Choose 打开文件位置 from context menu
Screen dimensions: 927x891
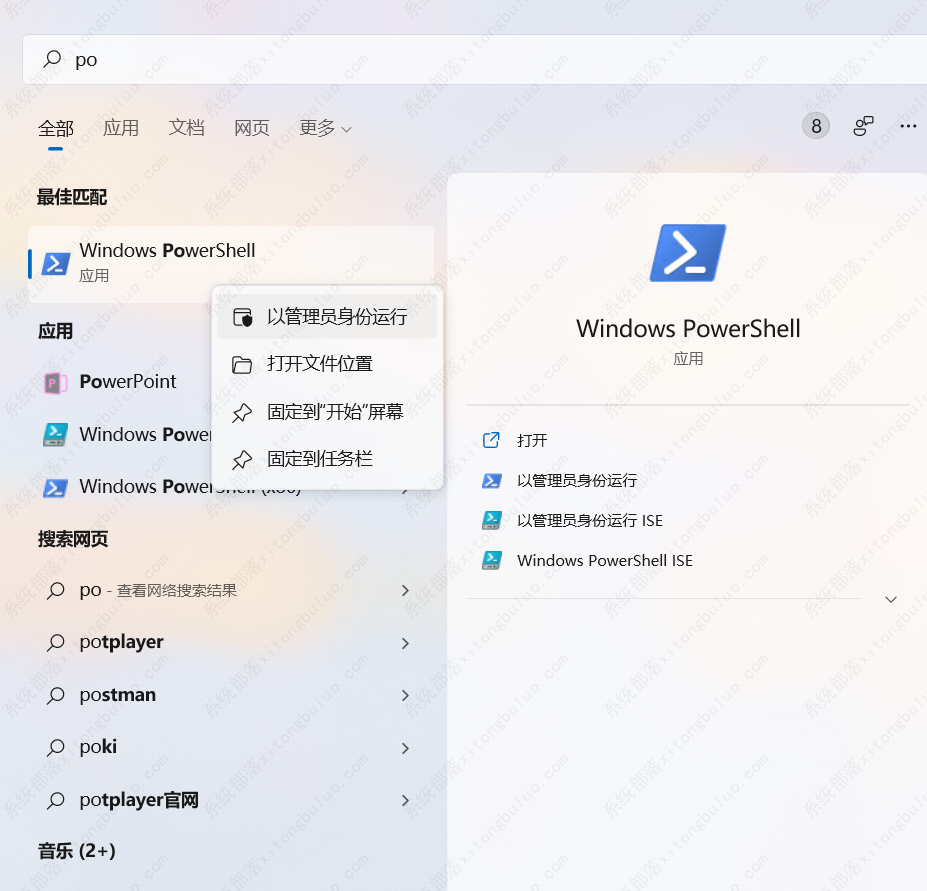pyautogui.click(x=320, y=364)
